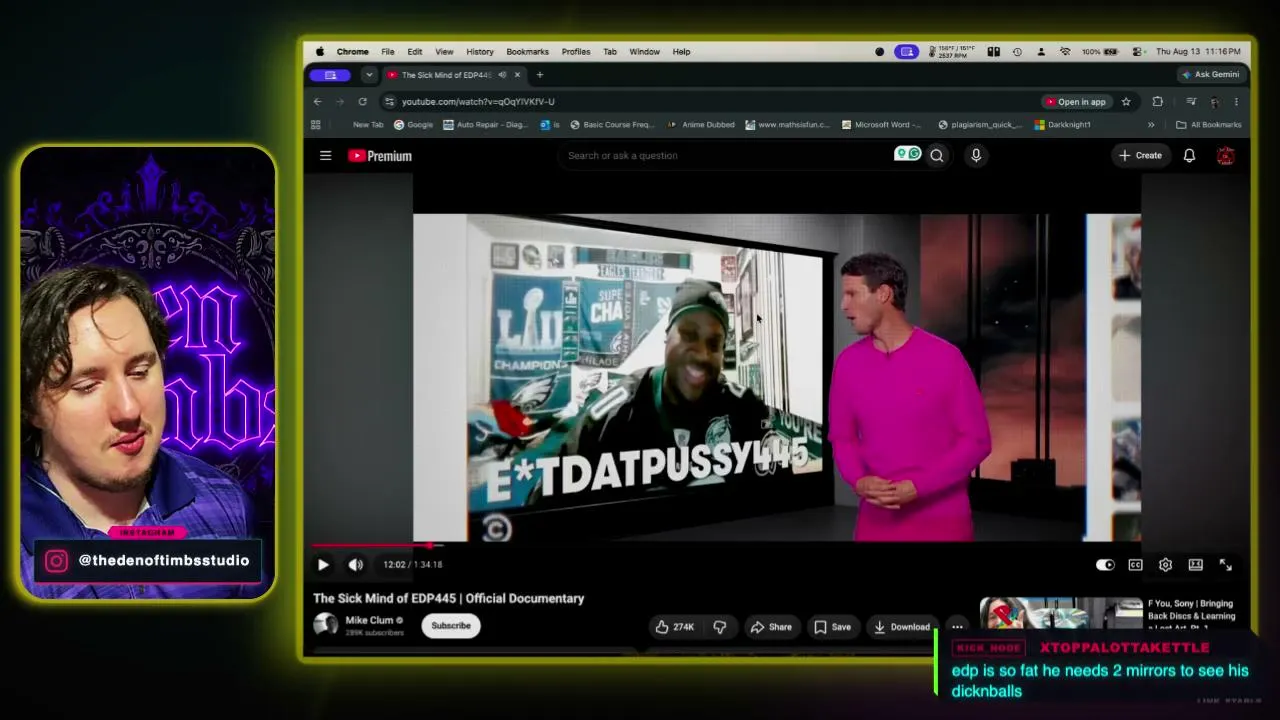Seek using the video progress bar

click(776, 546)
